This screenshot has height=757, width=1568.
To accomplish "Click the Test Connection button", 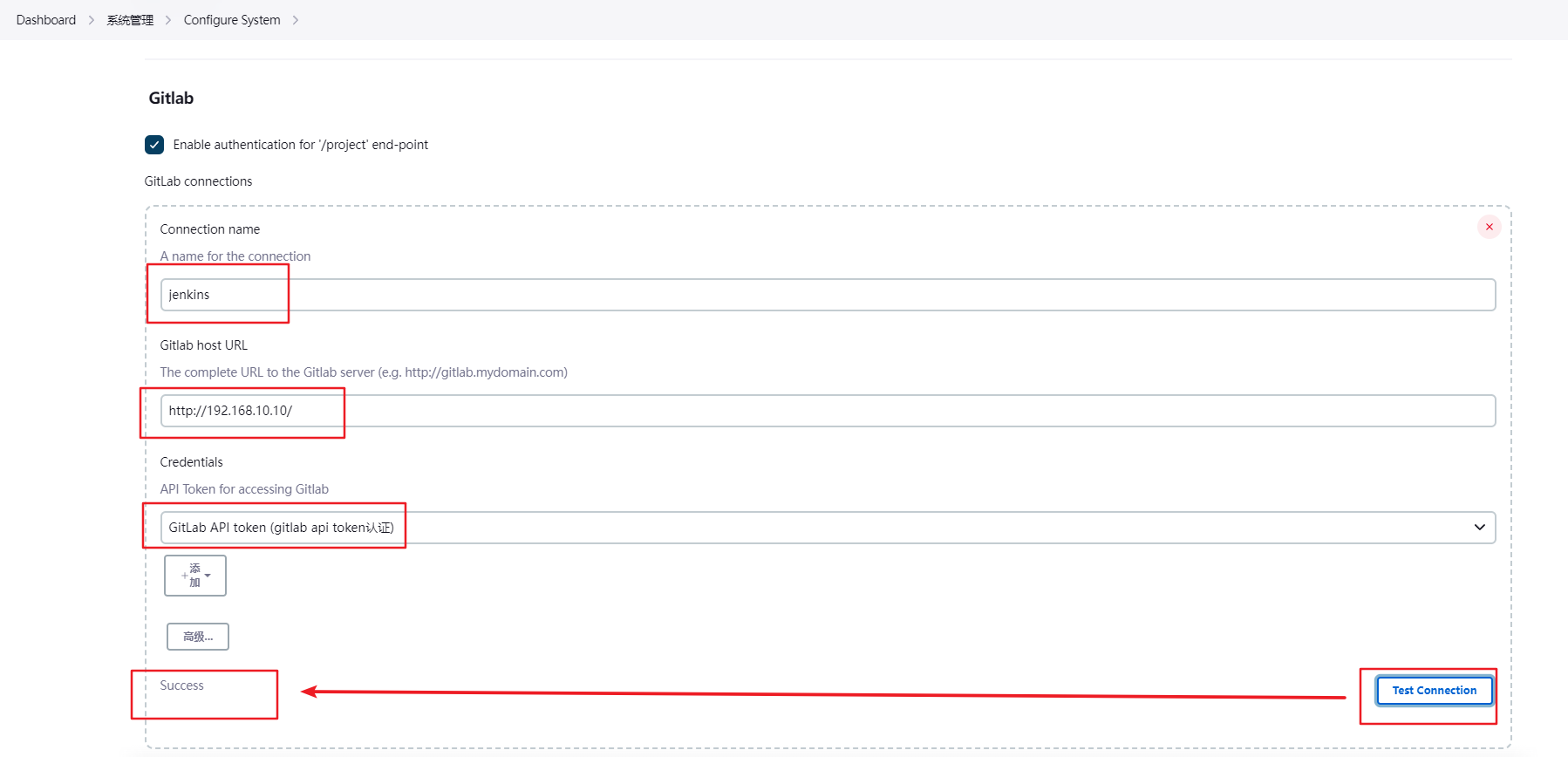I will (1434, 691).
